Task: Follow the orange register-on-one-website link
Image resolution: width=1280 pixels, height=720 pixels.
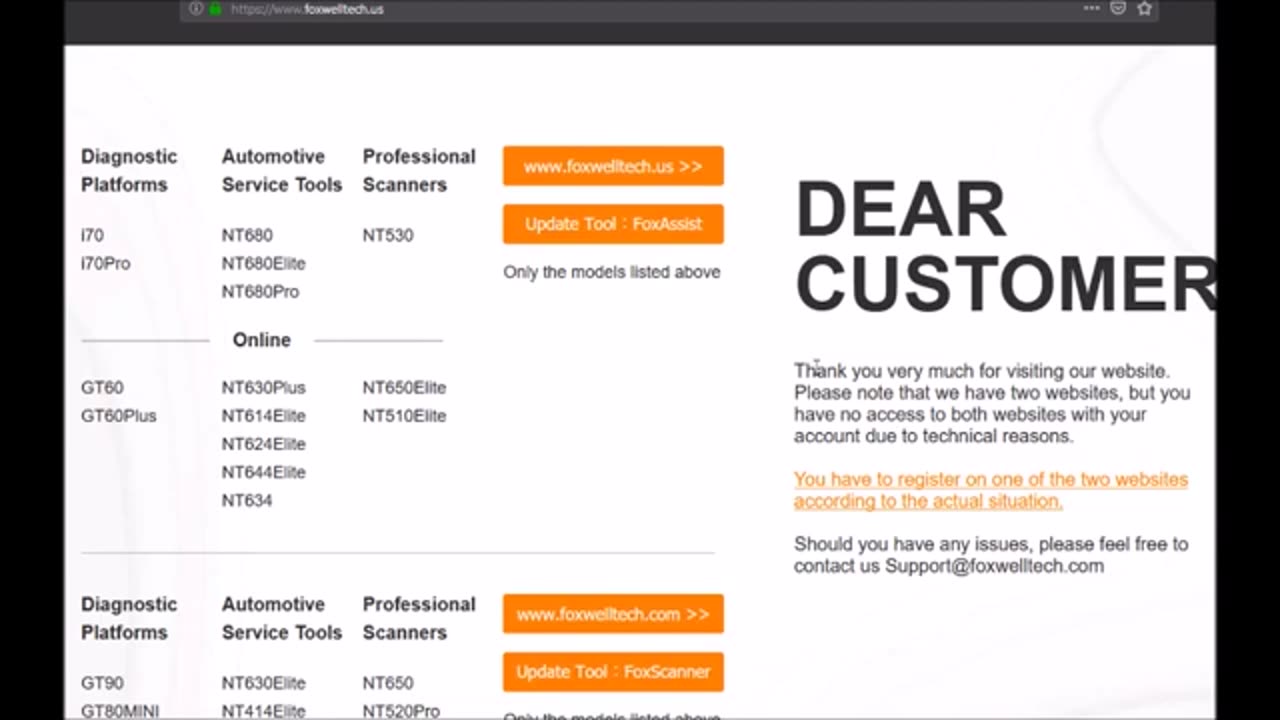Action: click(x=991, y=490)
